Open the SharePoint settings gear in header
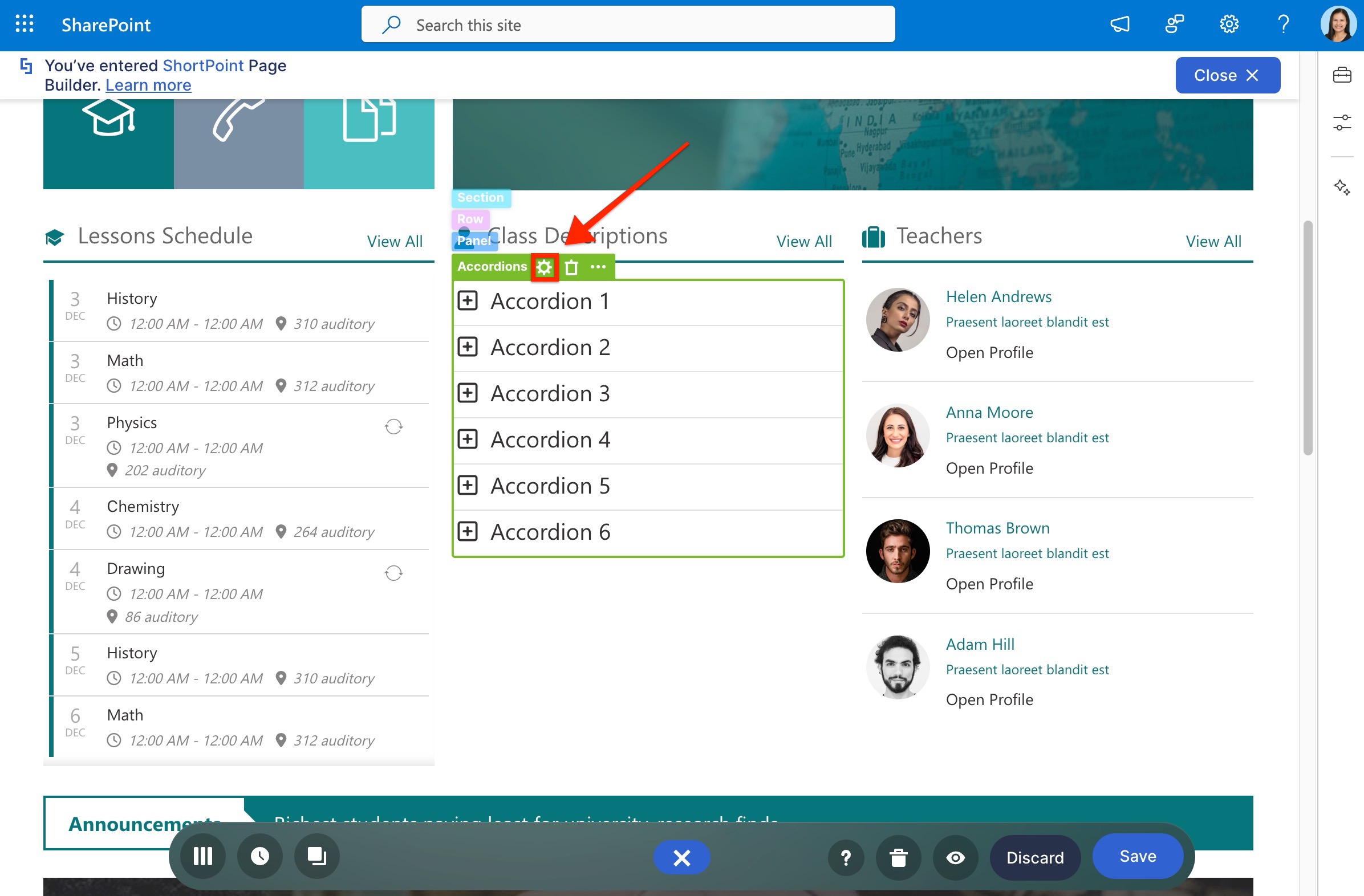Image resolution: width=1364 pixels, height=896 pixels. pyautogui.click(x=1229, y=25)
